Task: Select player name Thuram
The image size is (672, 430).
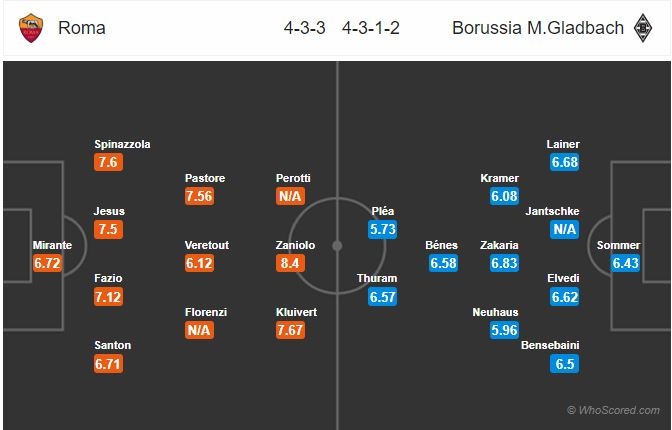Action: (377, 278)
